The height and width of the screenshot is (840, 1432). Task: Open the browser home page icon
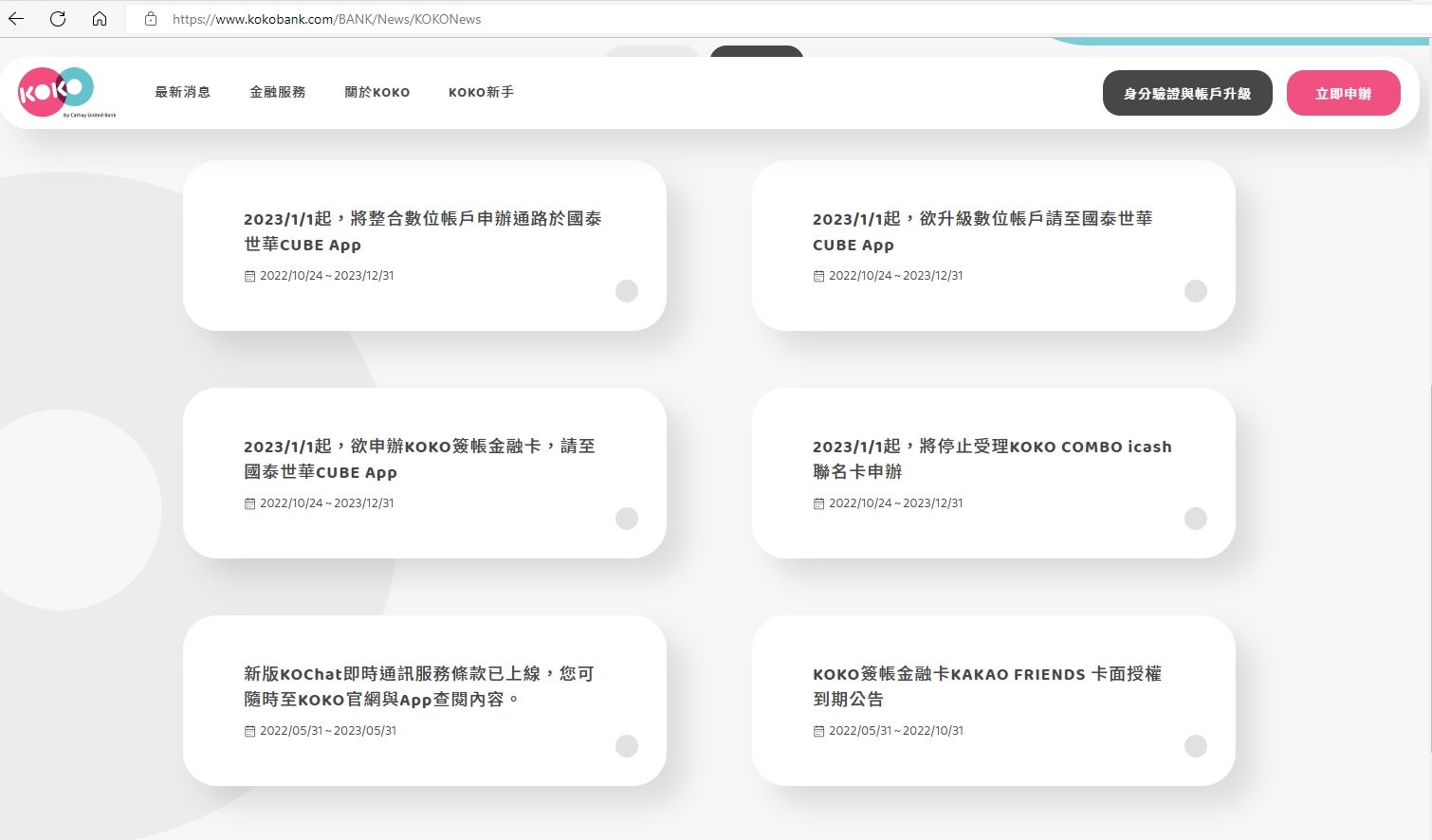[x=100, y=19]
